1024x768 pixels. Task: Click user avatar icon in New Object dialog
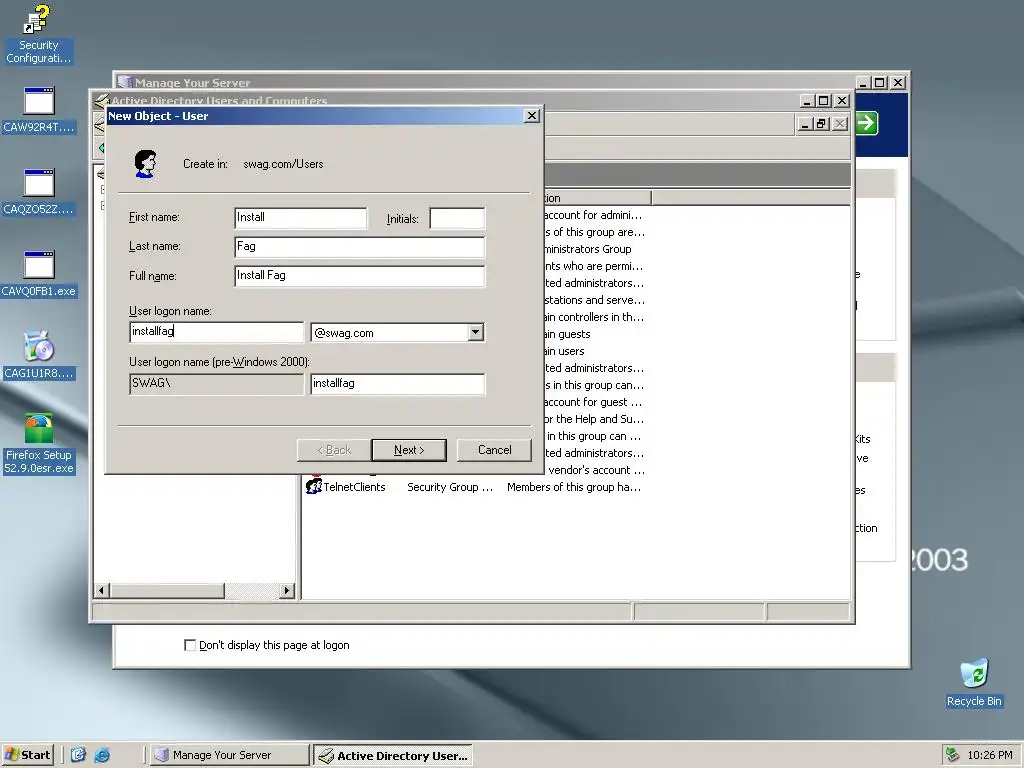coord(146,163)
